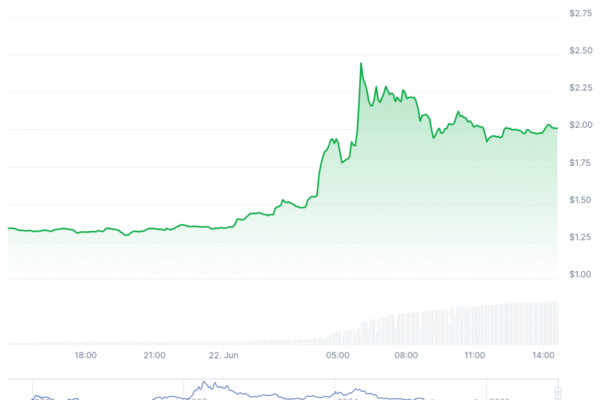This screenshot has width=600, height=400.
Task: Select the 08:00 time axis label
Action: (406, 355)
